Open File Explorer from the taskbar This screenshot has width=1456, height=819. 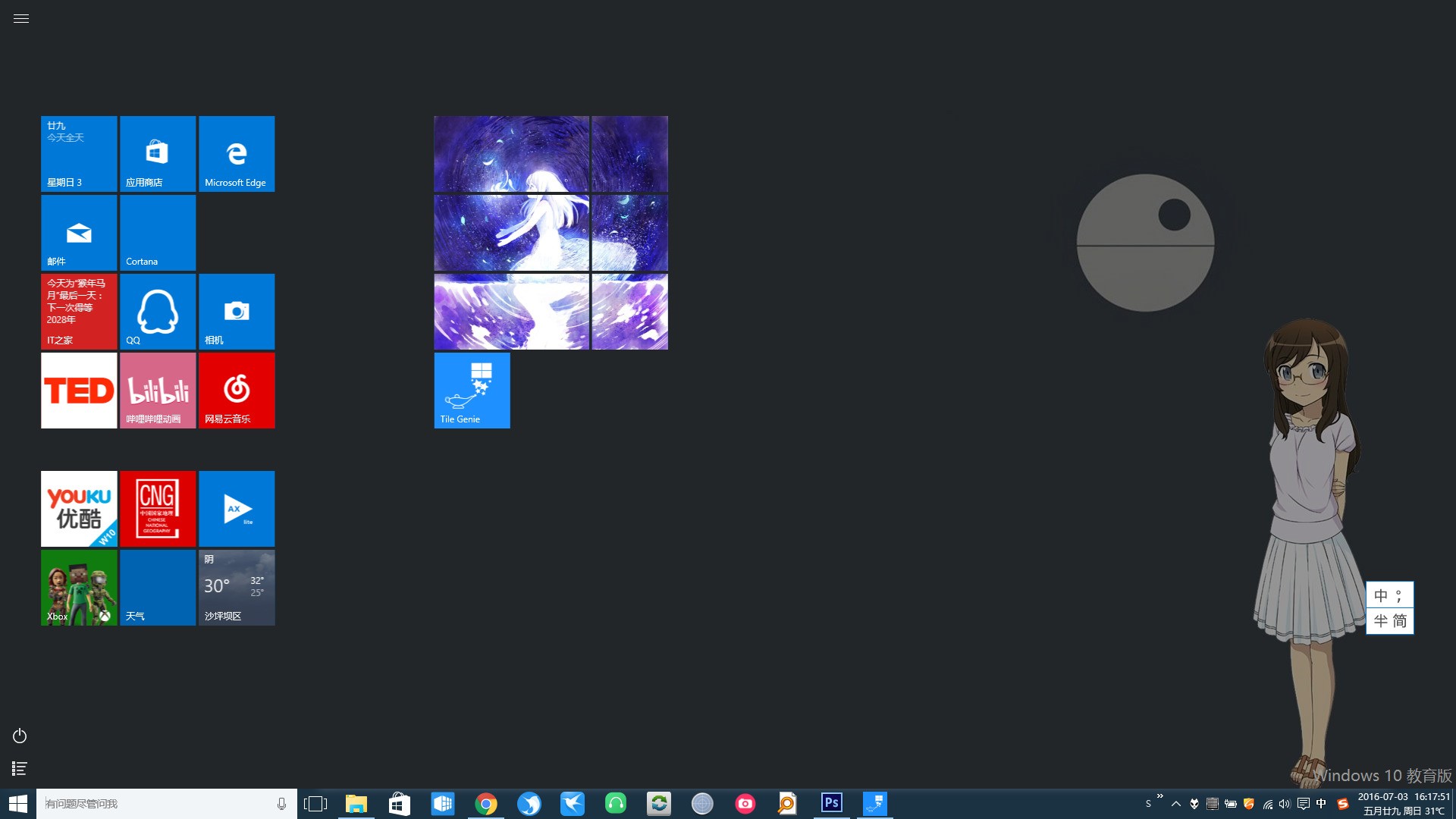(356, 804)
